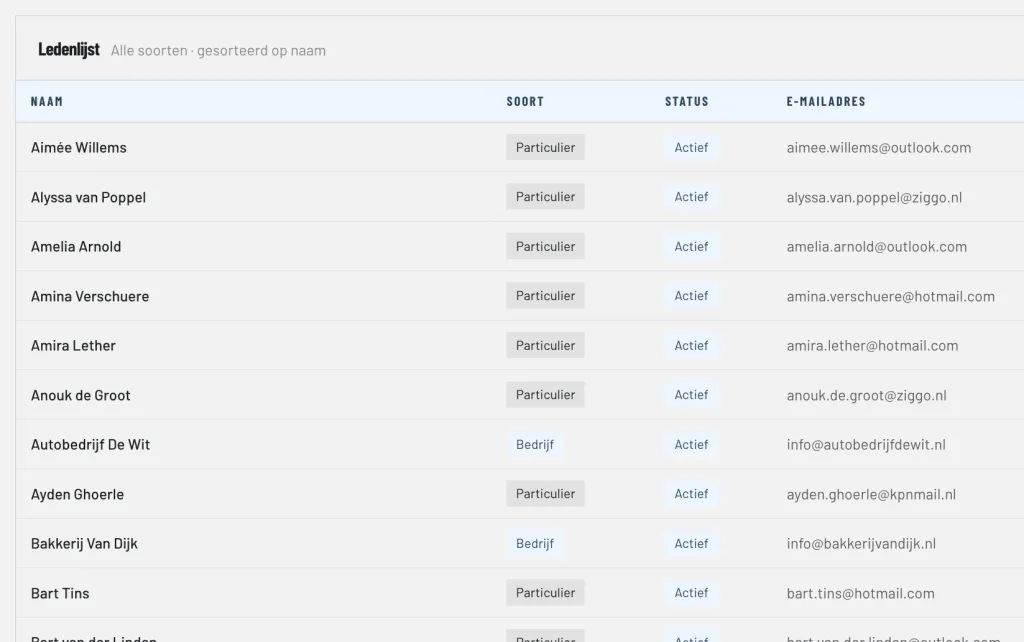Select the email amelia.arnold@outlook.com
The image size is (1024, 642).
coord(876,247)
